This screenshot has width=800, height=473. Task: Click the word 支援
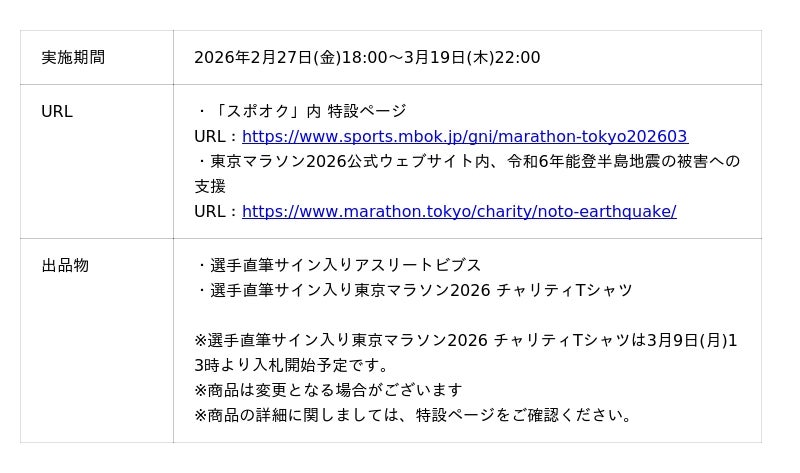(210, 186)
